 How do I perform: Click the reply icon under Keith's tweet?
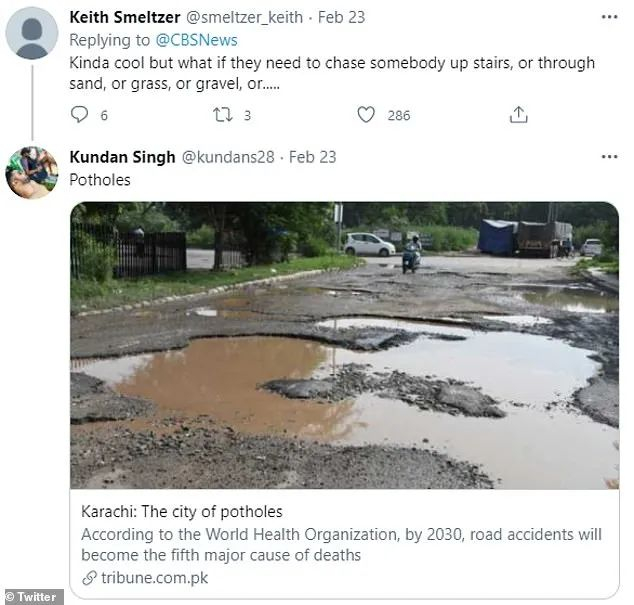(x=80, y=115)
